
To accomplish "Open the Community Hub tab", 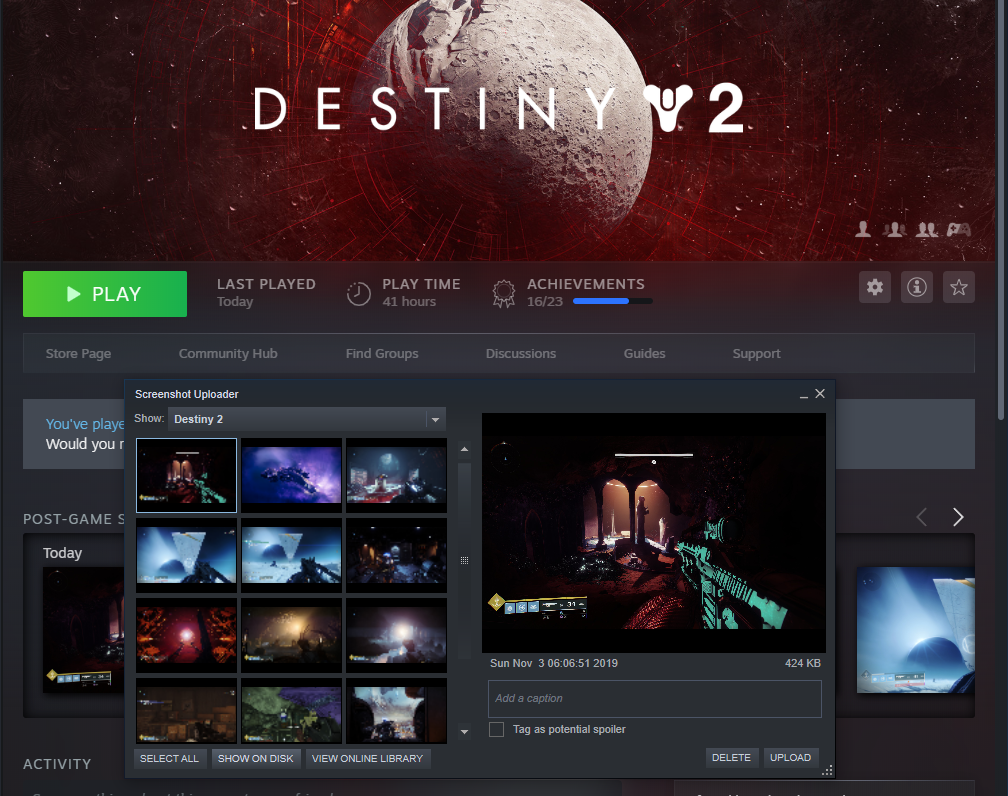I will [x=228, y=354].
